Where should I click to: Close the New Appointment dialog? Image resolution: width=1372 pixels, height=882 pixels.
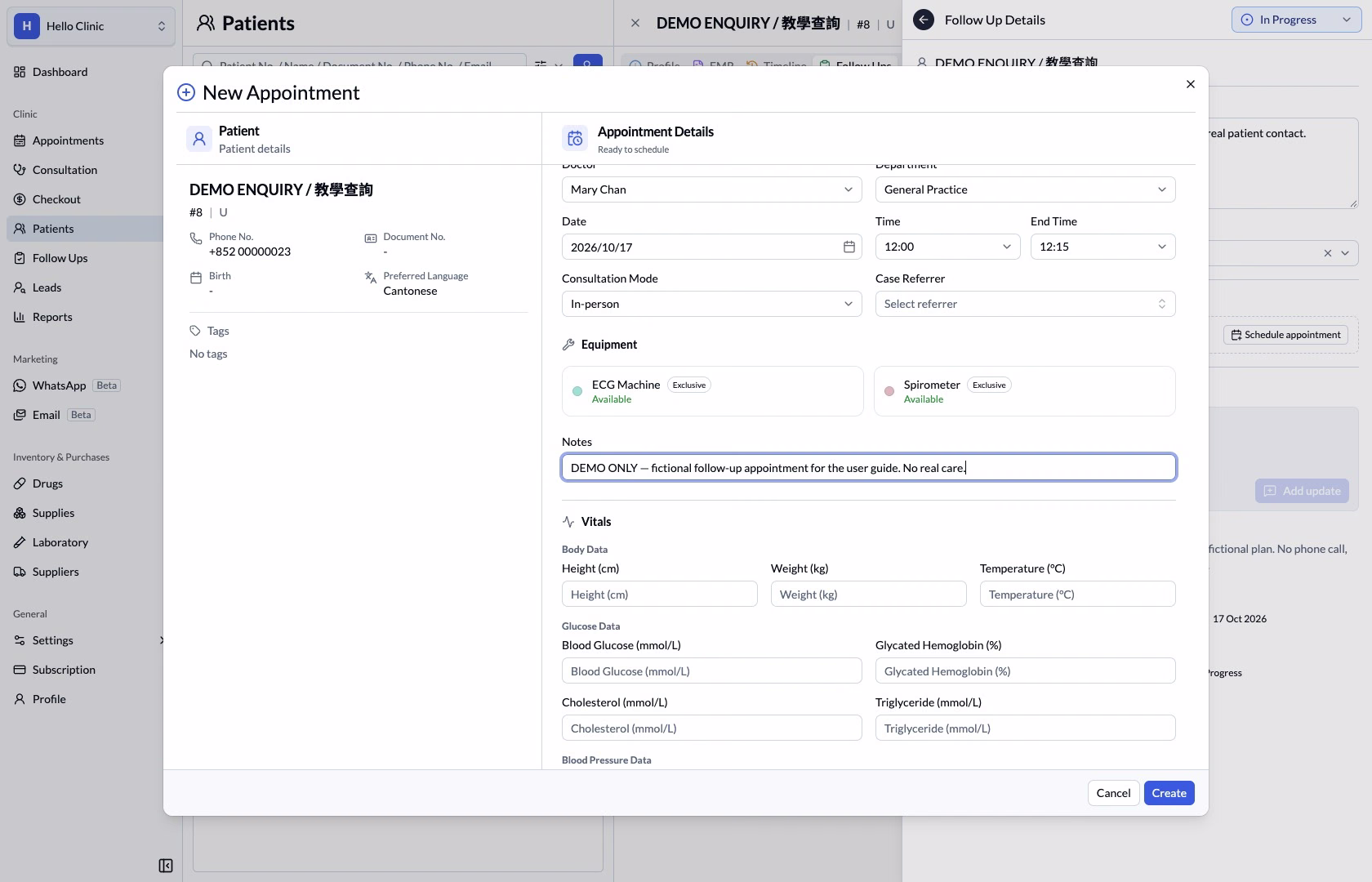tap(1191, 84)
